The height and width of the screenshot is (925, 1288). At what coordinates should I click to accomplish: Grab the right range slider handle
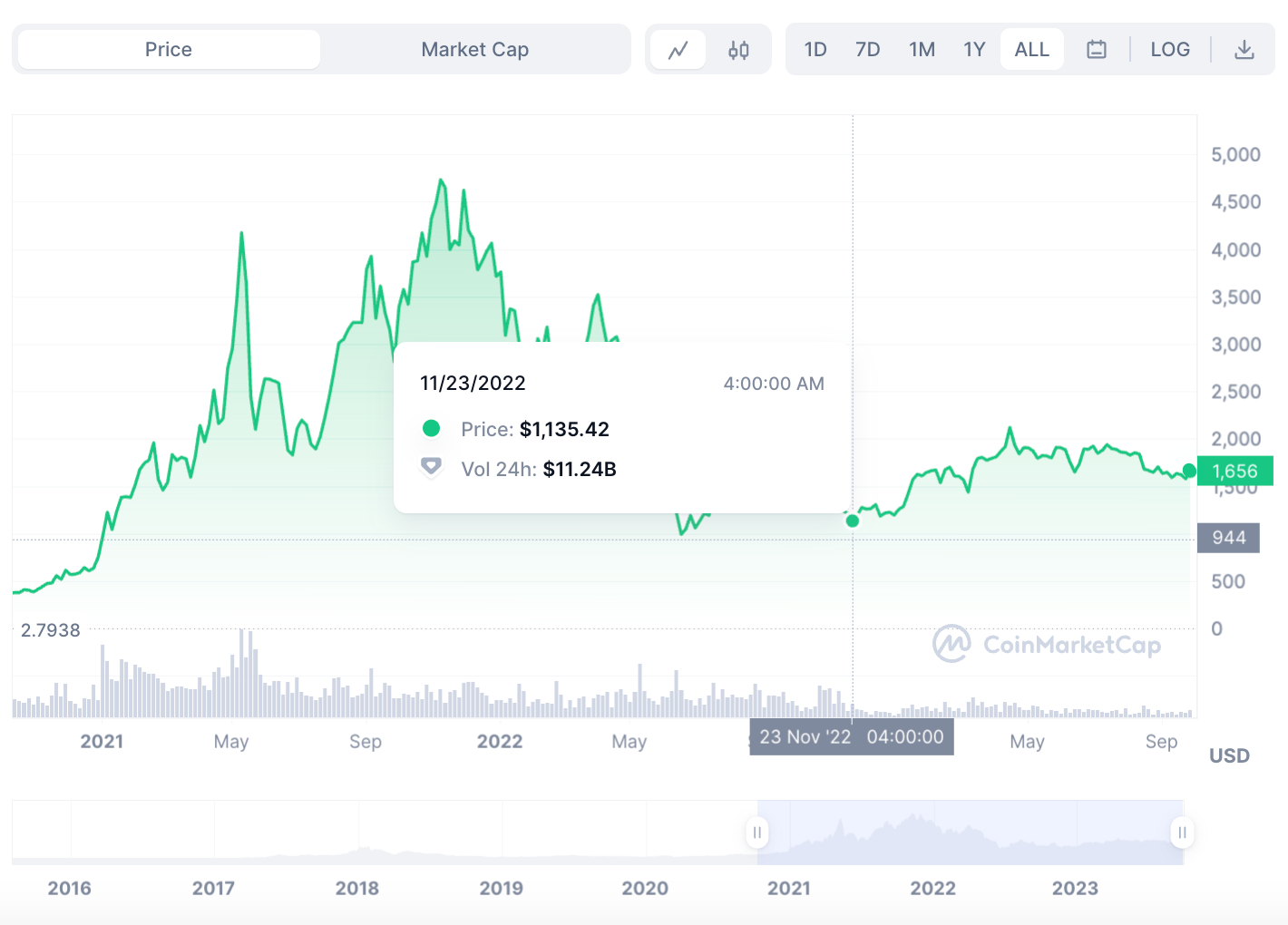(x=1182, y=832)
